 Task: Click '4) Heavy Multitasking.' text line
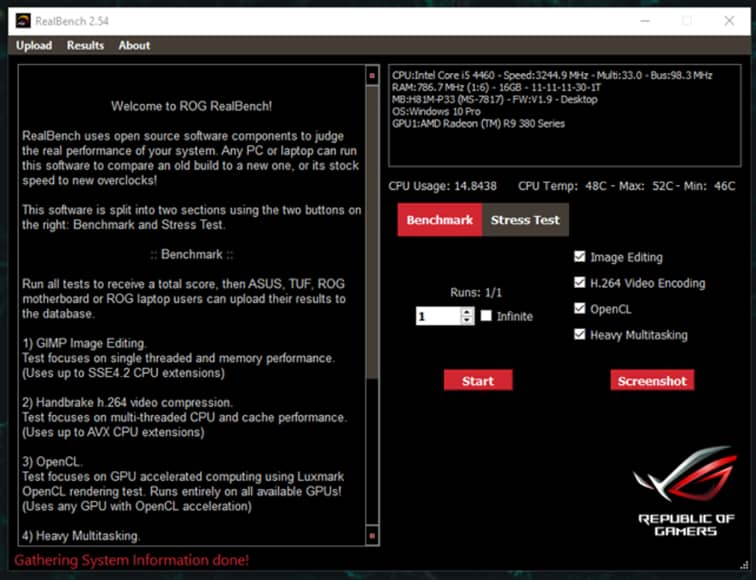coord(81,536)
